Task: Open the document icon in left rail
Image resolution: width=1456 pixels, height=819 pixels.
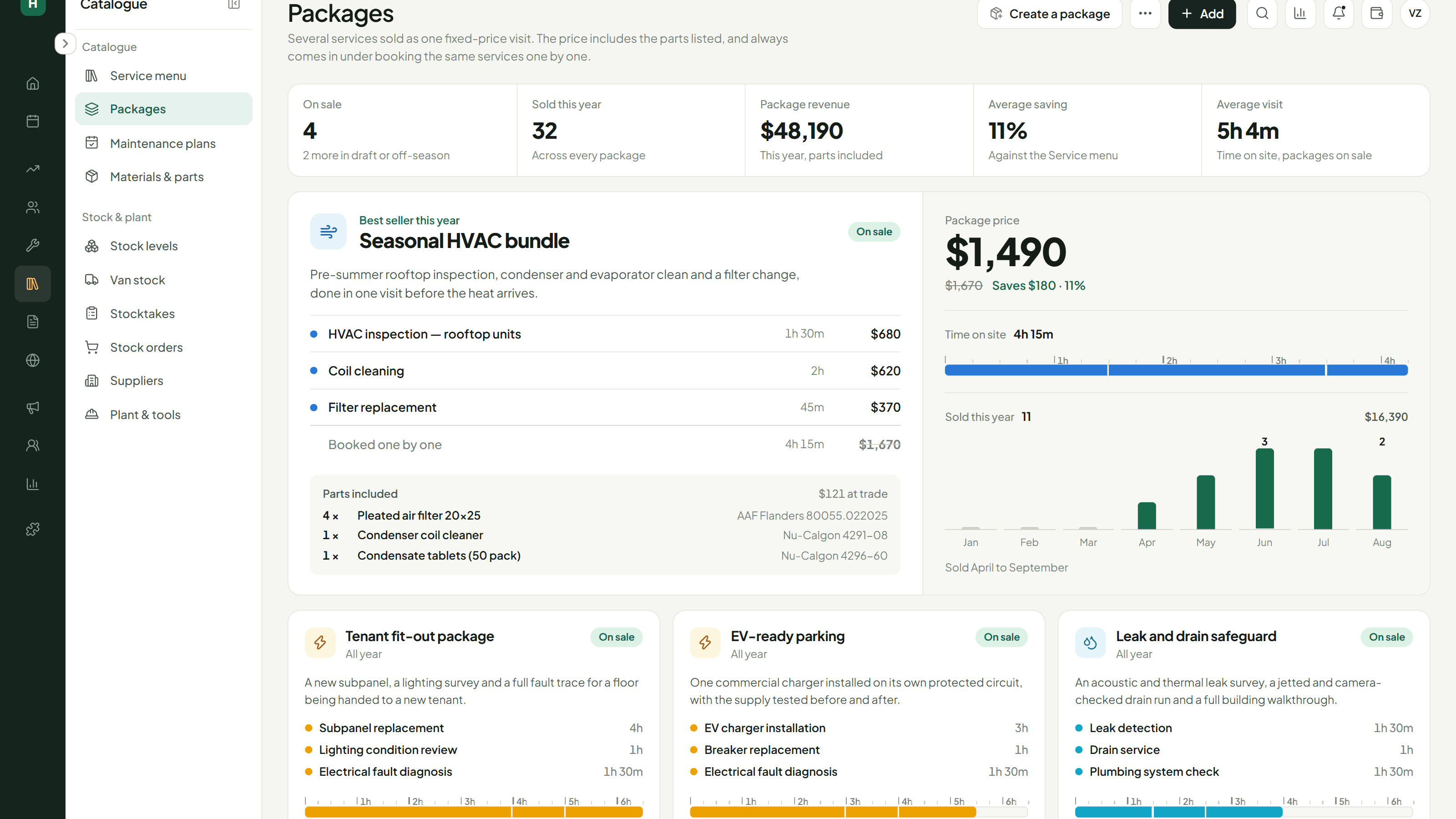Action: 33,322
